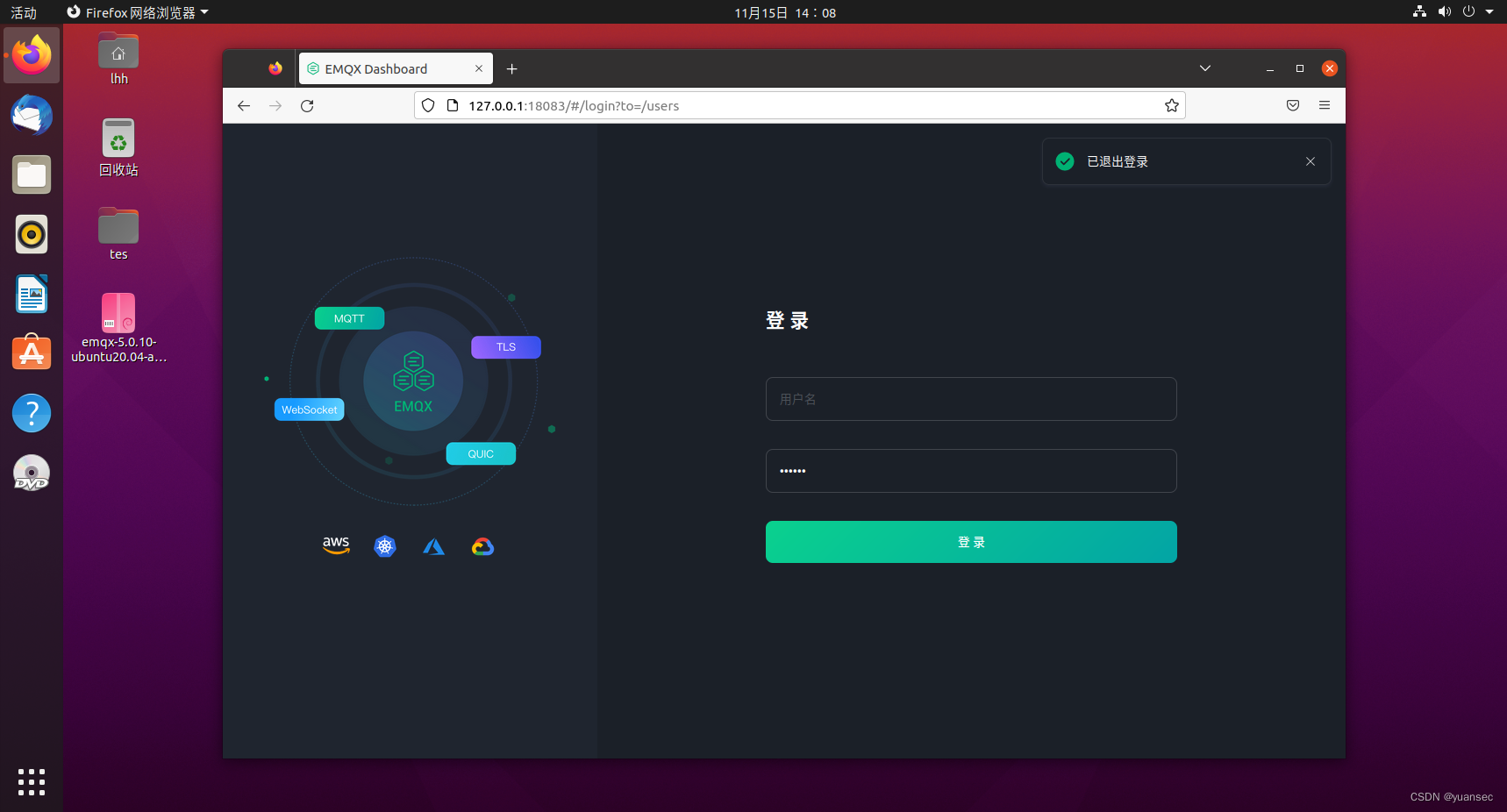Viewport: 1507px width, 812px height.
Task: Focus the password input field
Action: pos(971,471)
